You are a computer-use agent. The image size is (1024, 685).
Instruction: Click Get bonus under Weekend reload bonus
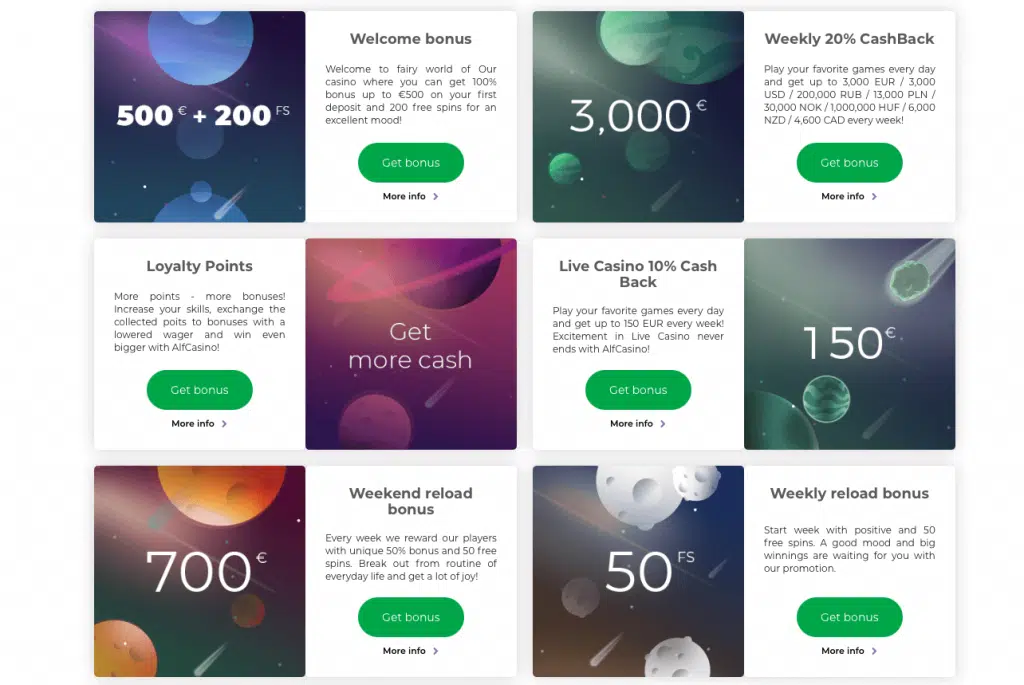point(410,617)
